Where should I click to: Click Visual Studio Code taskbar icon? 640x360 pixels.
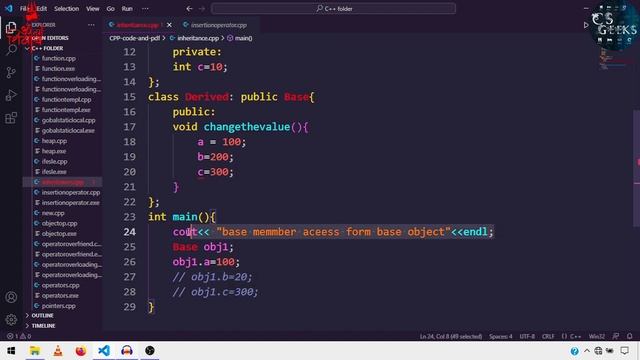[104, 351]
